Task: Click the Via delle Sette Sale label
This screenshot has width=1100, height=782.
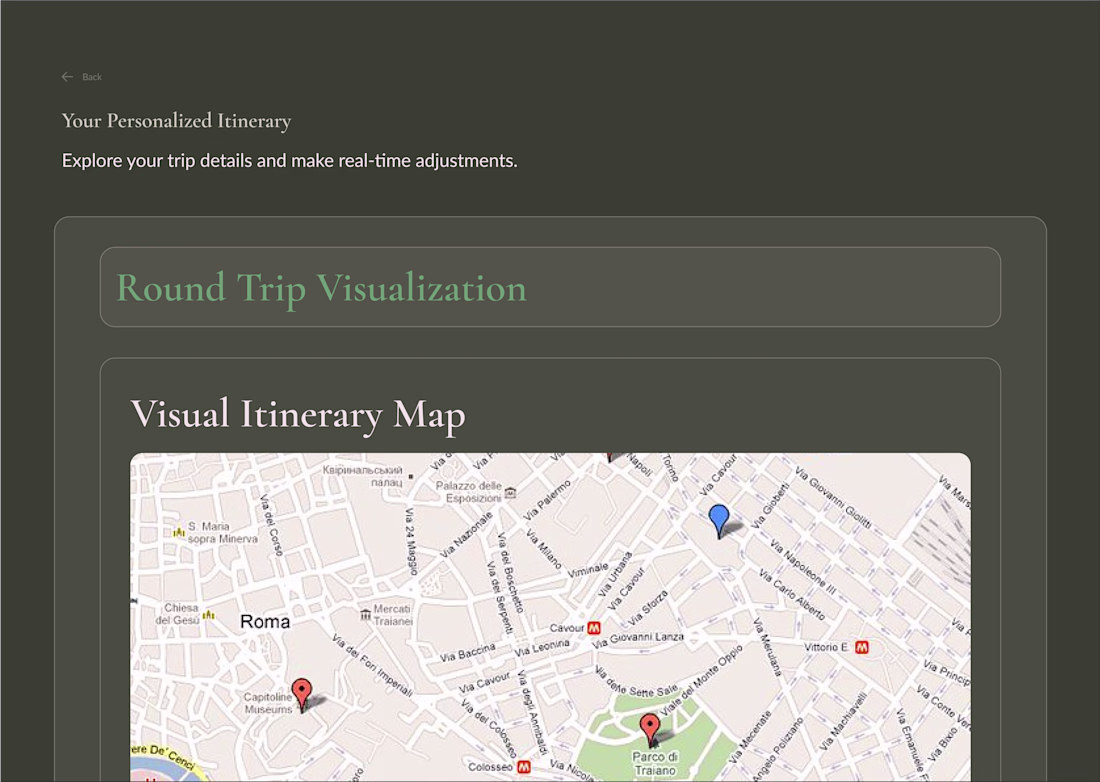Action: (637, 680)
